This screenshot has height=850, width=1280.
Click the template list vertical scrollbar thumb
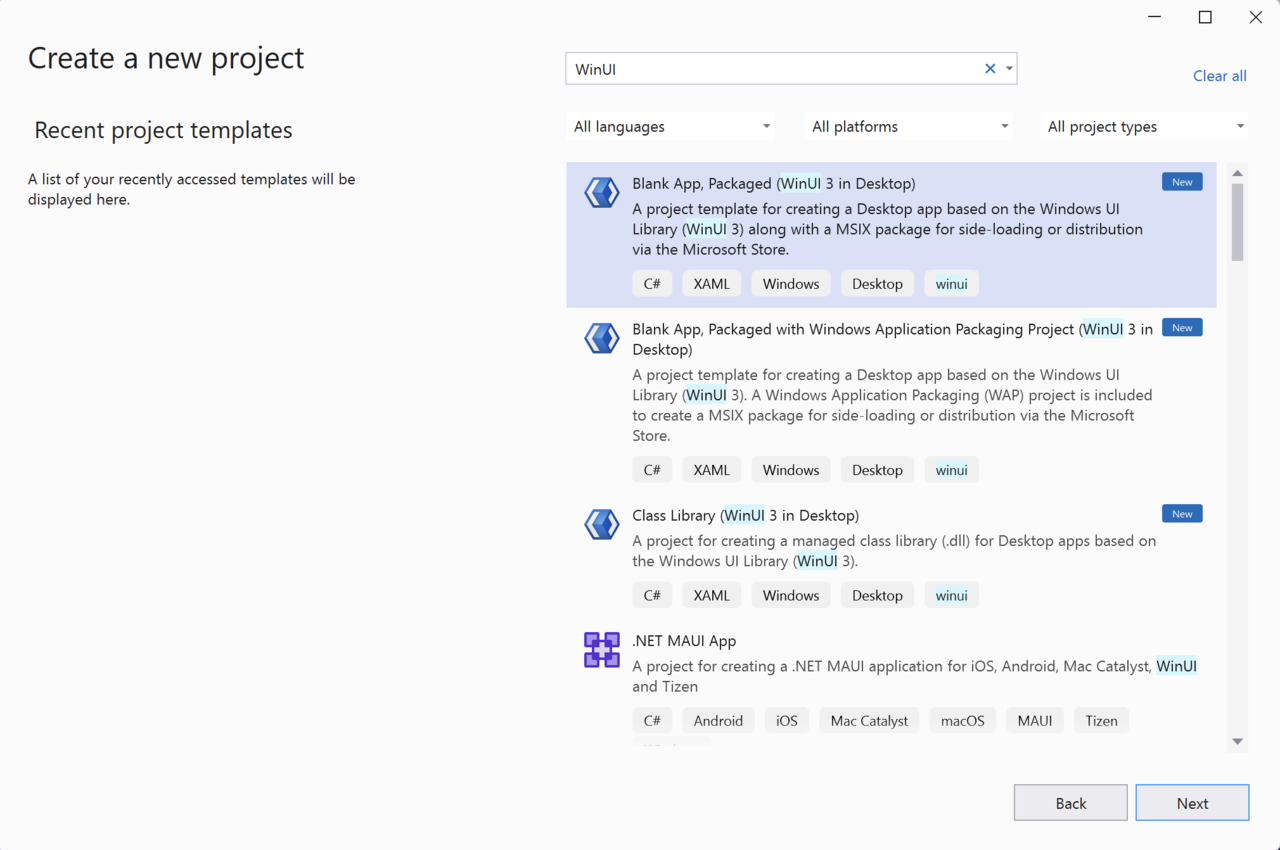coord(1237,222)
